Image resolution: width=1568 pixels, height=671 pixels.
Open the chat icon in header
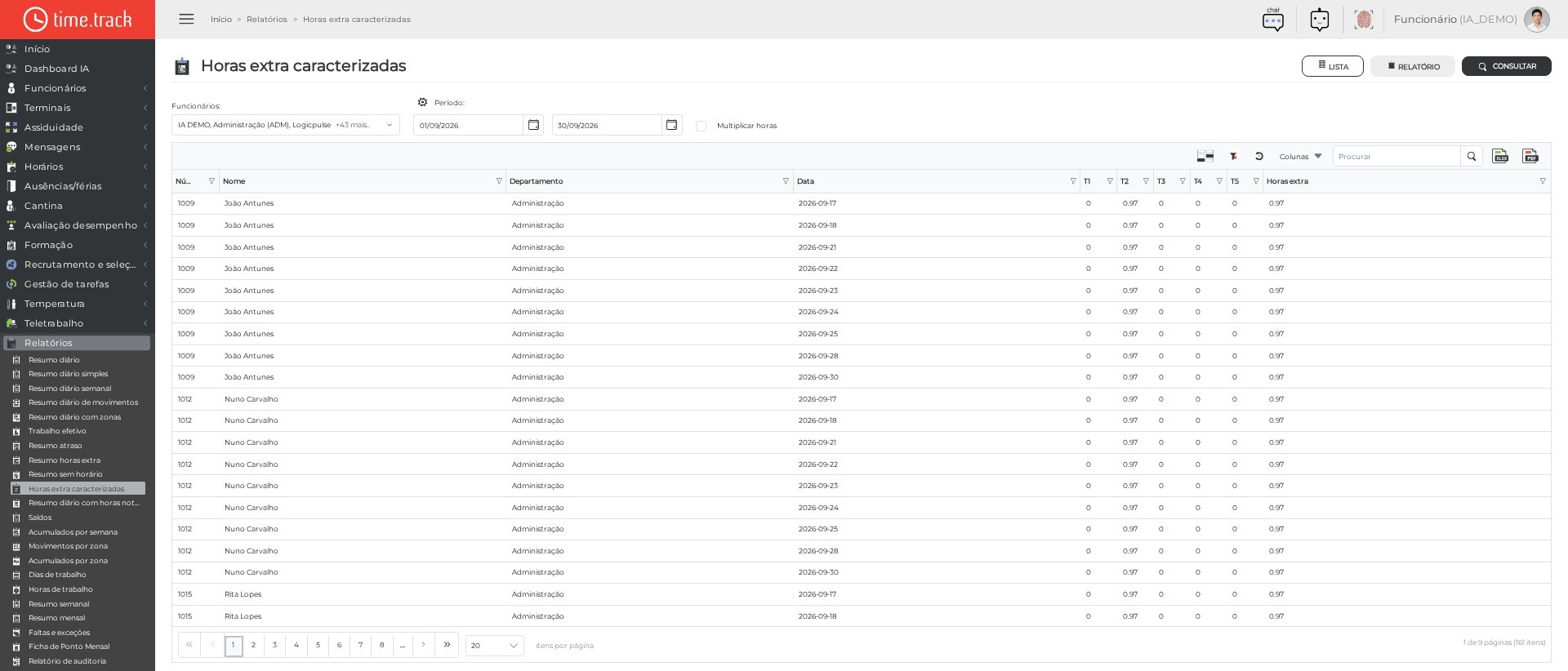pyautogui.click(x=1272, y=19)
